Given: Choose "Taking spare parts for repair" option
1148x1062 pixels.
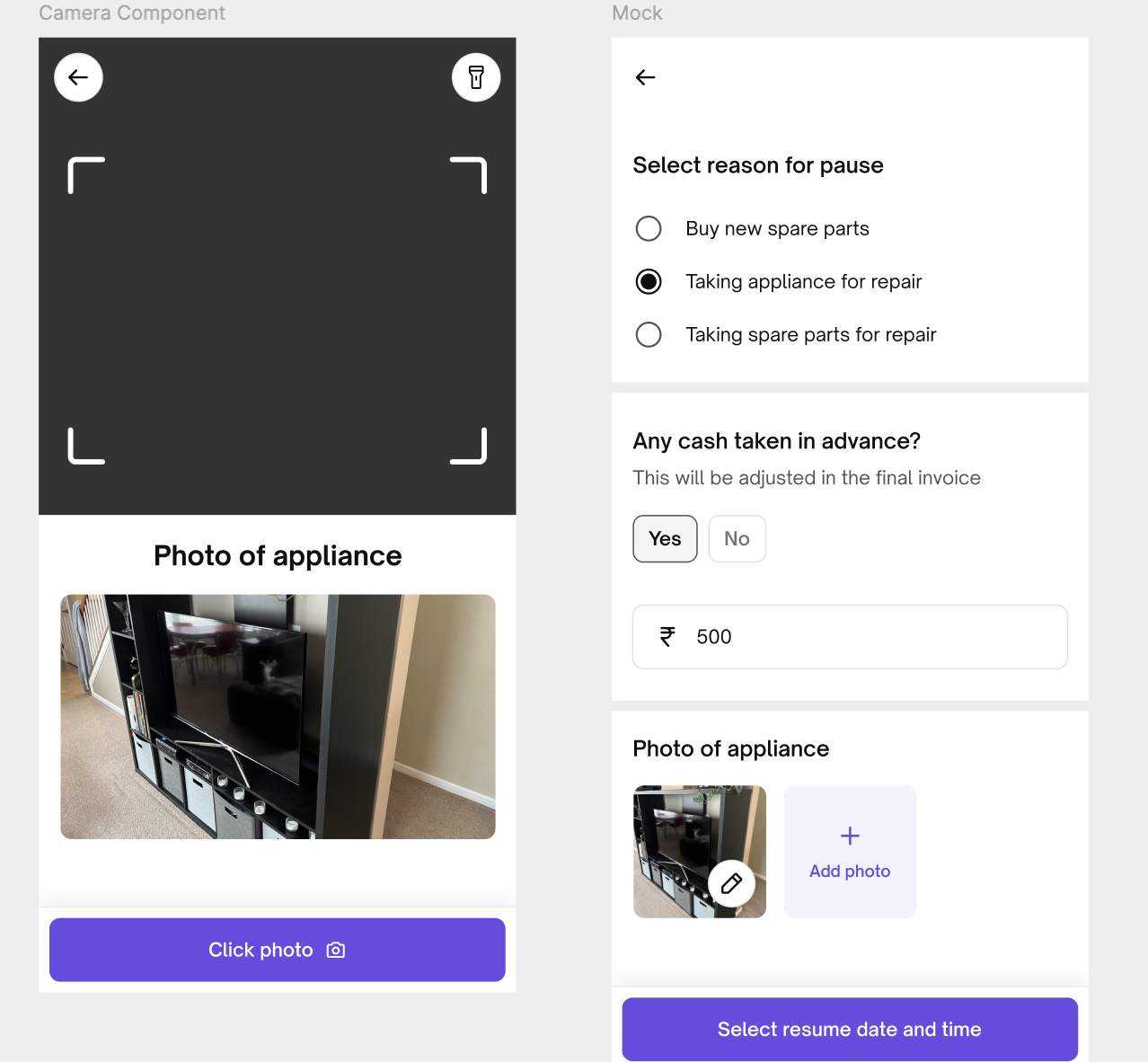Looking at the screenshot, I should click(649, 334).
